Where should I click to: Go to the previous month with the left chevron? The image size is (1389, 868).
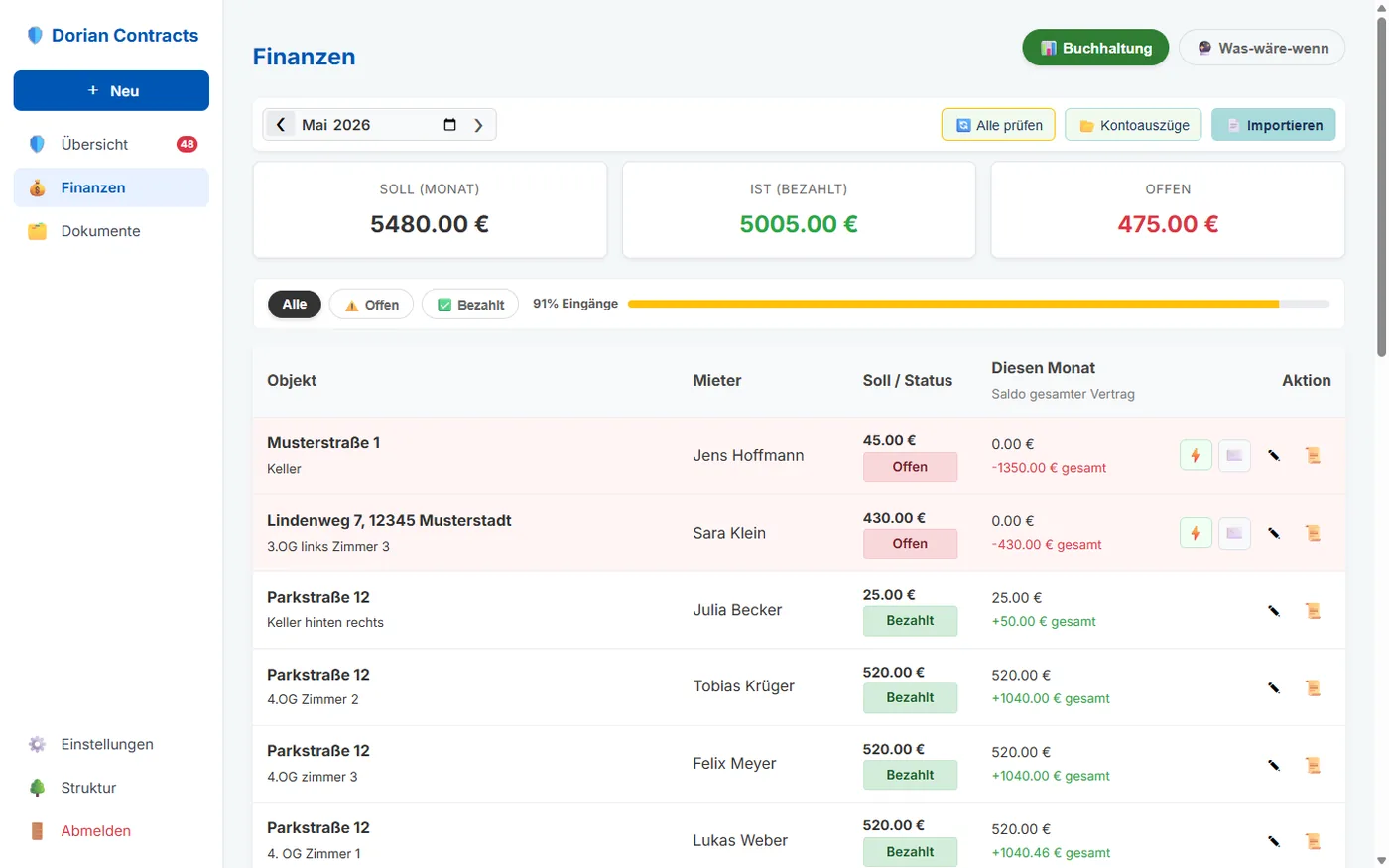[x=281, y=125]
